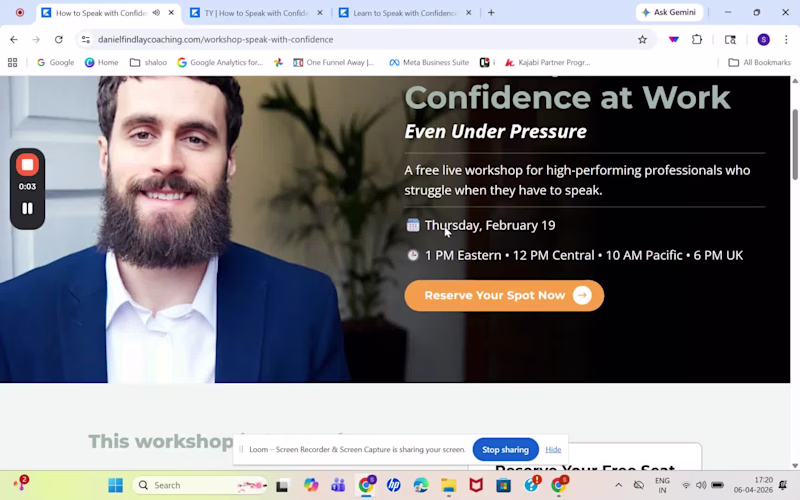The height and width of the screenshot is (500, 800).
Task: Mute the audio-playing tab speaker icon
Action: (156, 13)
